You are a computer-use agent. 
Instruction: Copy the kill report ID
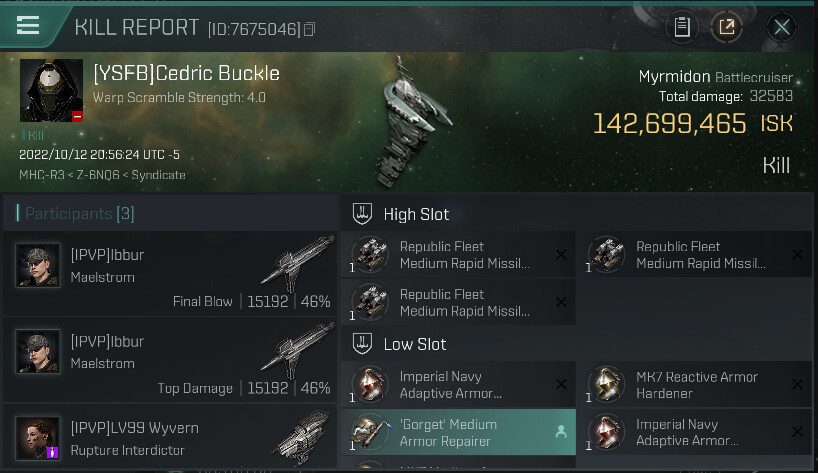tap(310, 30)
